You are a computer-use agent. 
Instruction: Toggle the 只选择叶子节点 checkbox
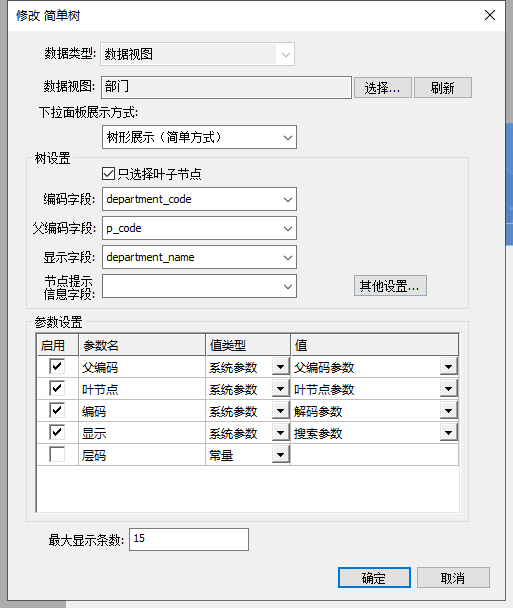tap(109, 174)
